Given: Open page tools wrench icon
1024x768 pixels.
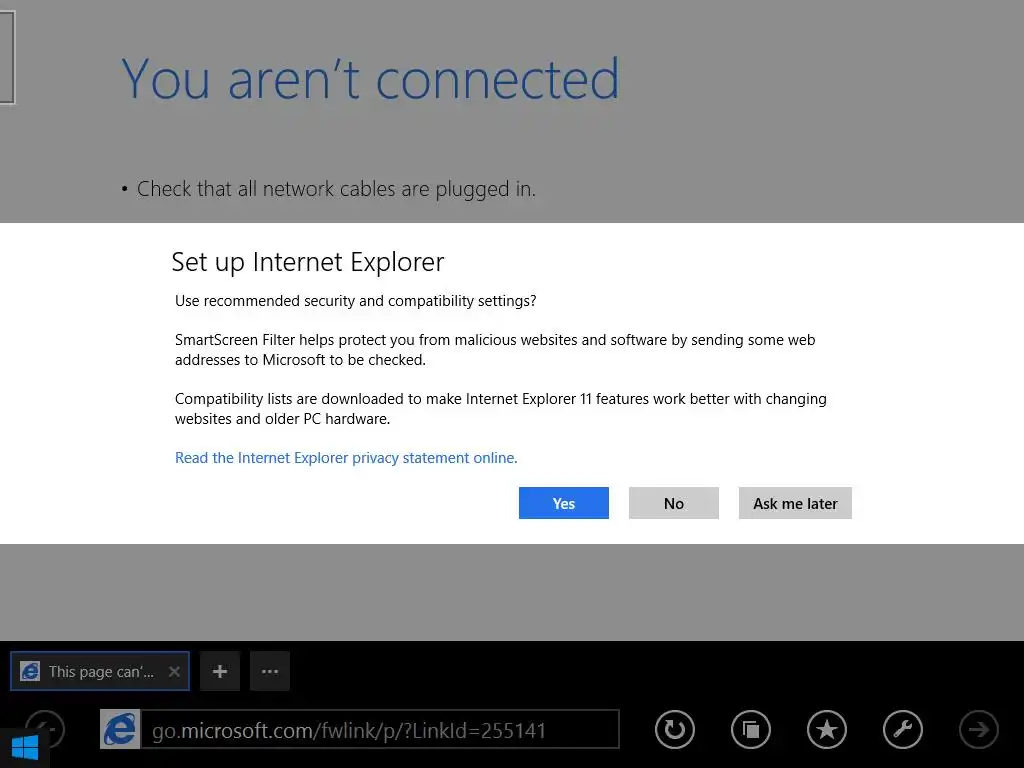Looking at the screenshot, I should tap(903, 729).
